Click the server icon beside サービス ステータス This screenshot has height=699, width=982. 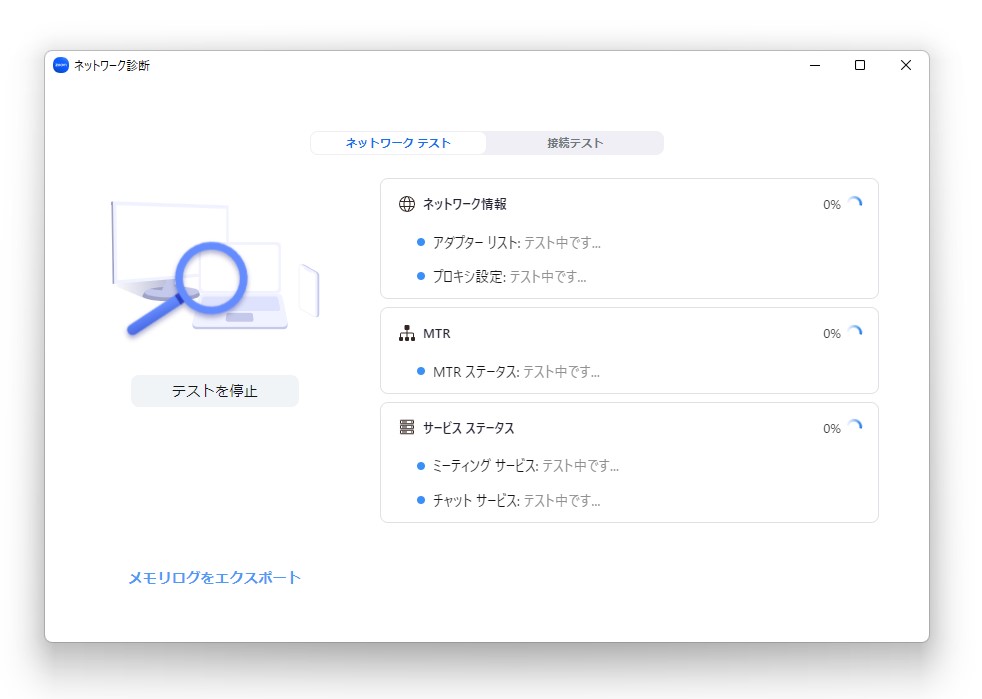coord(406,427)
